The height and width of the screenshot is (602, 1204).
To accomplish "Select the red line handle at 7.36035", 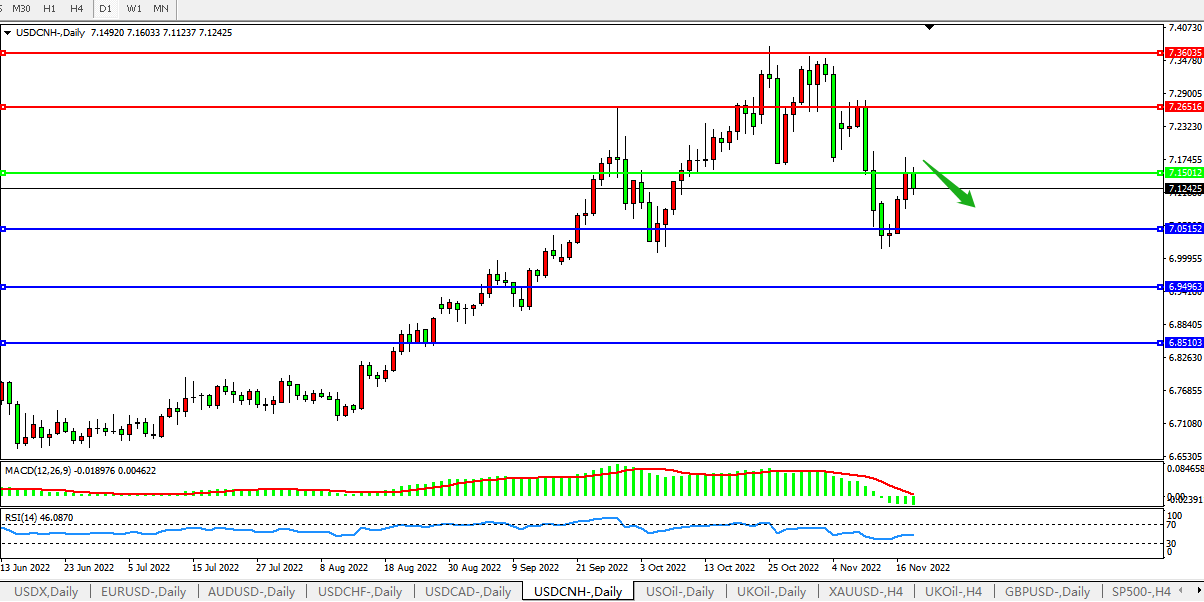I will tap(4, 52).
